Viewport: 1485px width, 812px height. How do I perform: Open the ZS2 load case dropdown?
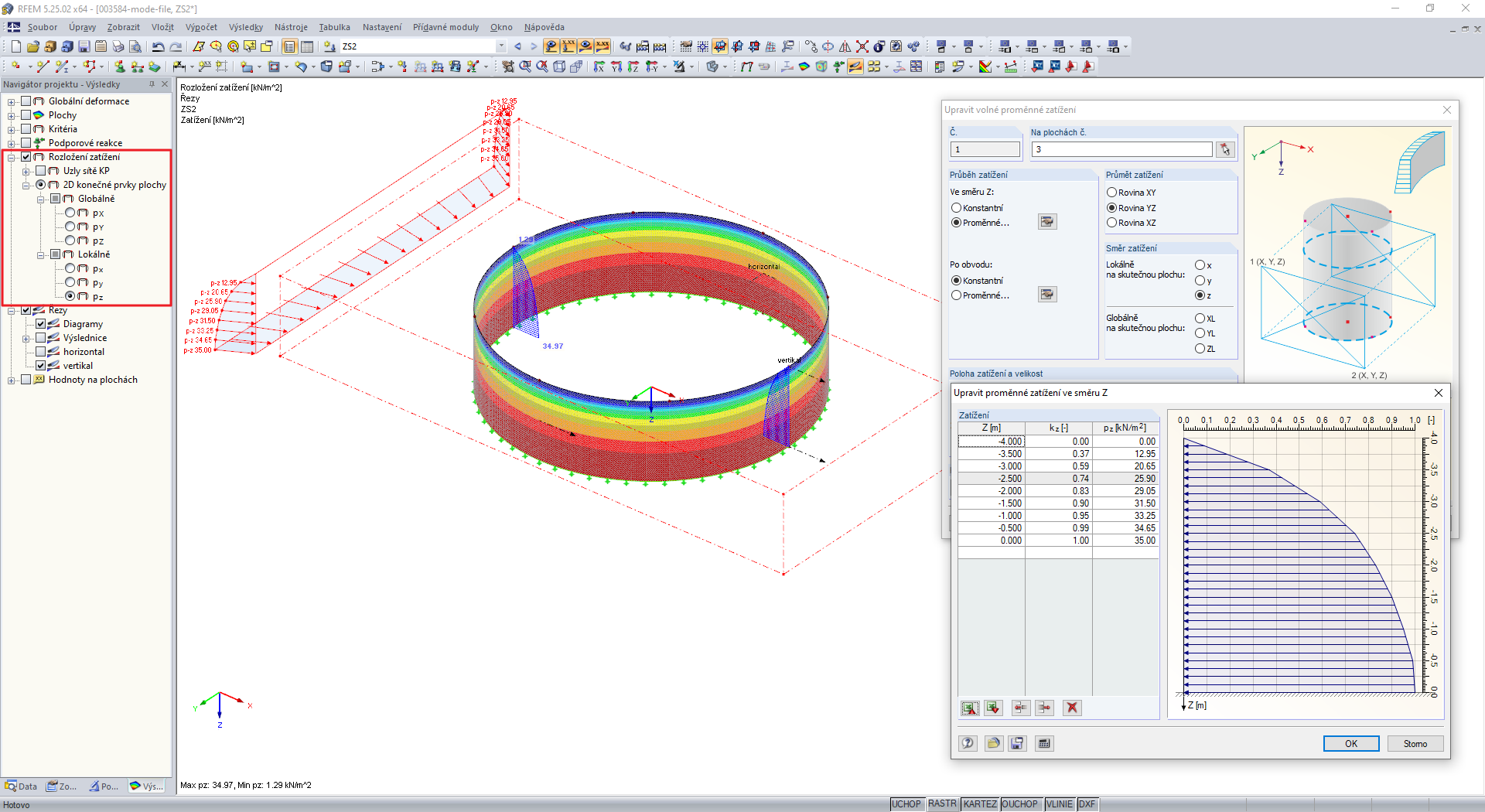pyautogui.click(x=501, y=46)
